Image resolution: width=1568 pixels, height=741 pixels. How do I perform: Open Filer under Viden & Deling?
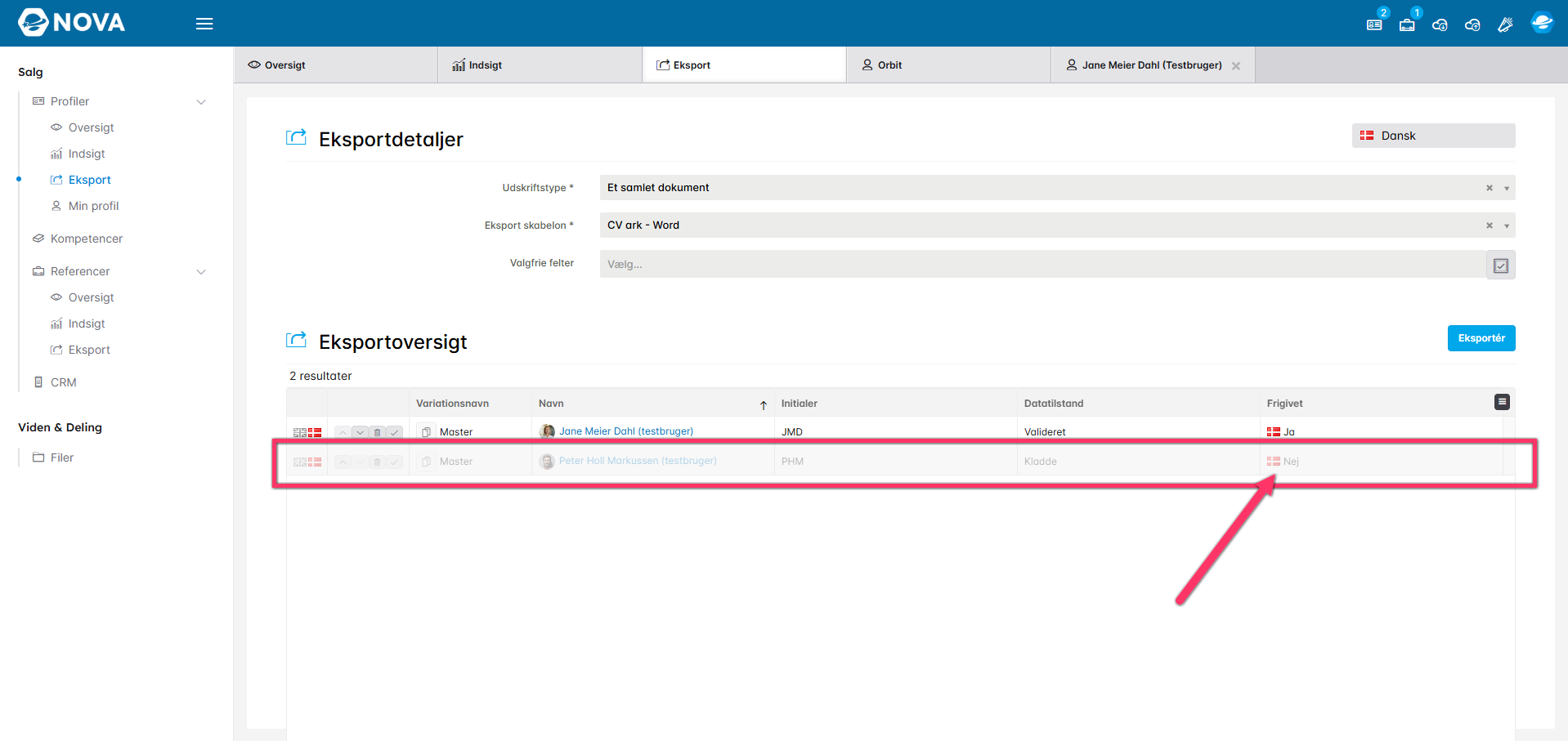coord(62,458)
